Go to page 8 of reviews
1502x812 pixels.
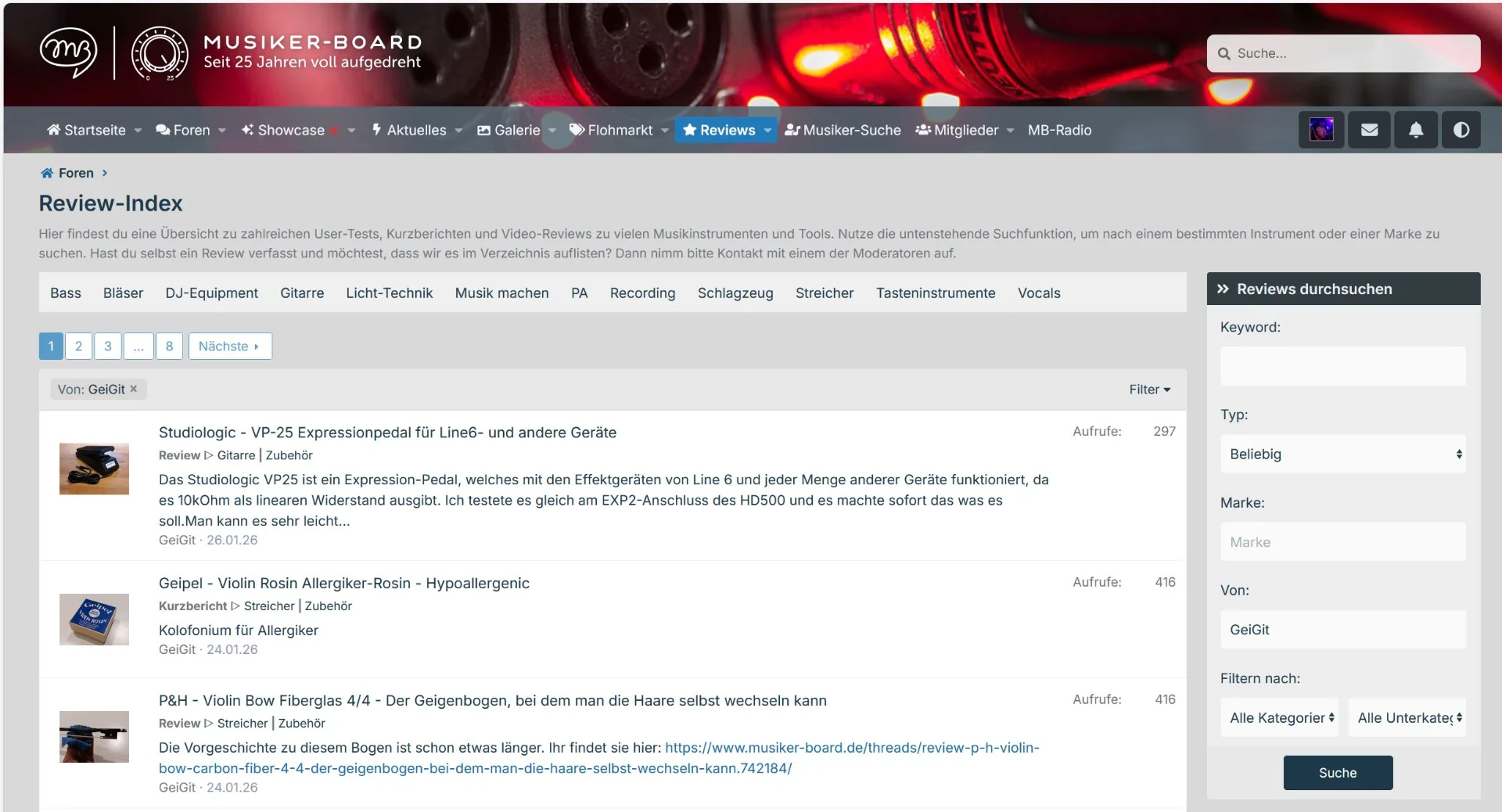click(169, 346)
